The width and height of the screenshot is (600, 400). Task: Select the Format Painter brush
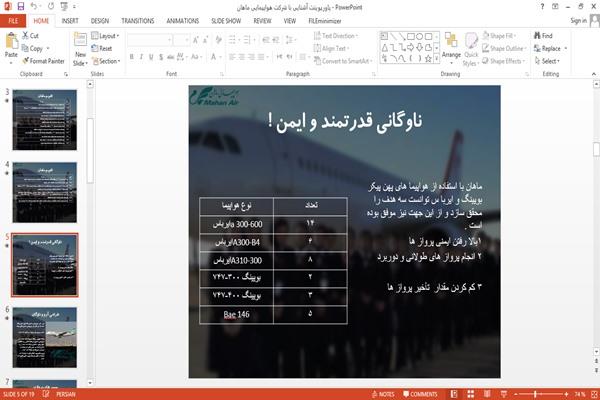pos(26,61)
